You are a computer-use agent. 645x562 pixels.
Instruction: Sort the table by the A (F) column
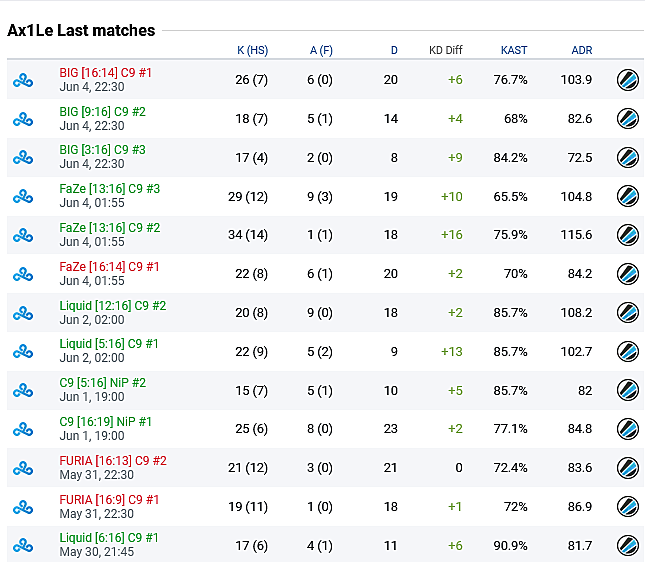(x=321, y=50)
